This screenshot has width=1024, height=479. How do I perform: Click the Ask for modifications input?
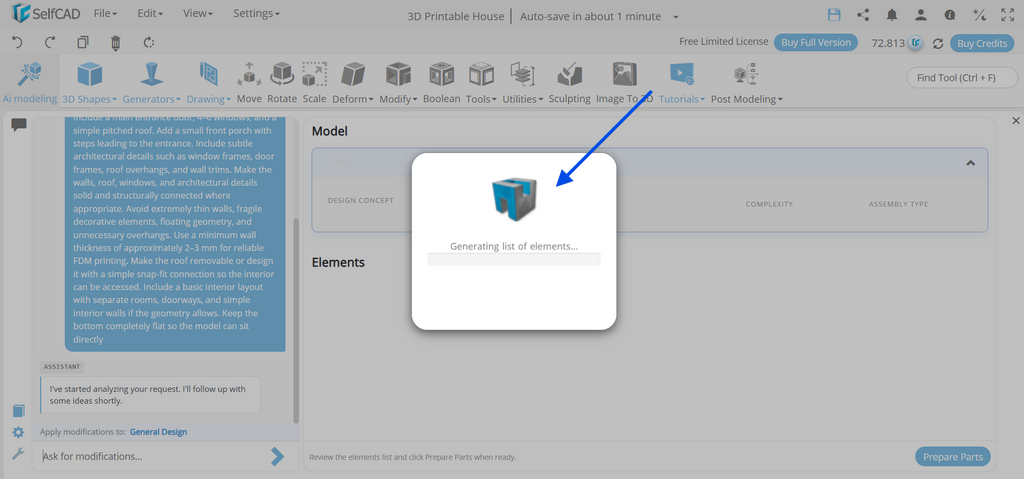click(x=154, y=456)
